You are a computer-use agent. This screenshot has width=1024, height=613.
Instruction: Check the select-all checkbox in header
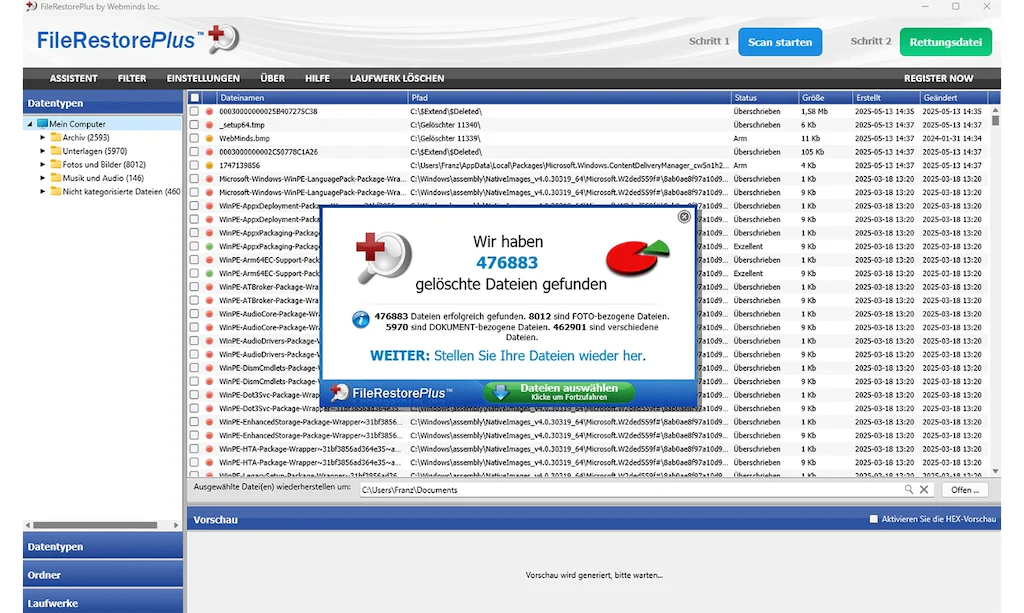tap(195, 98)
